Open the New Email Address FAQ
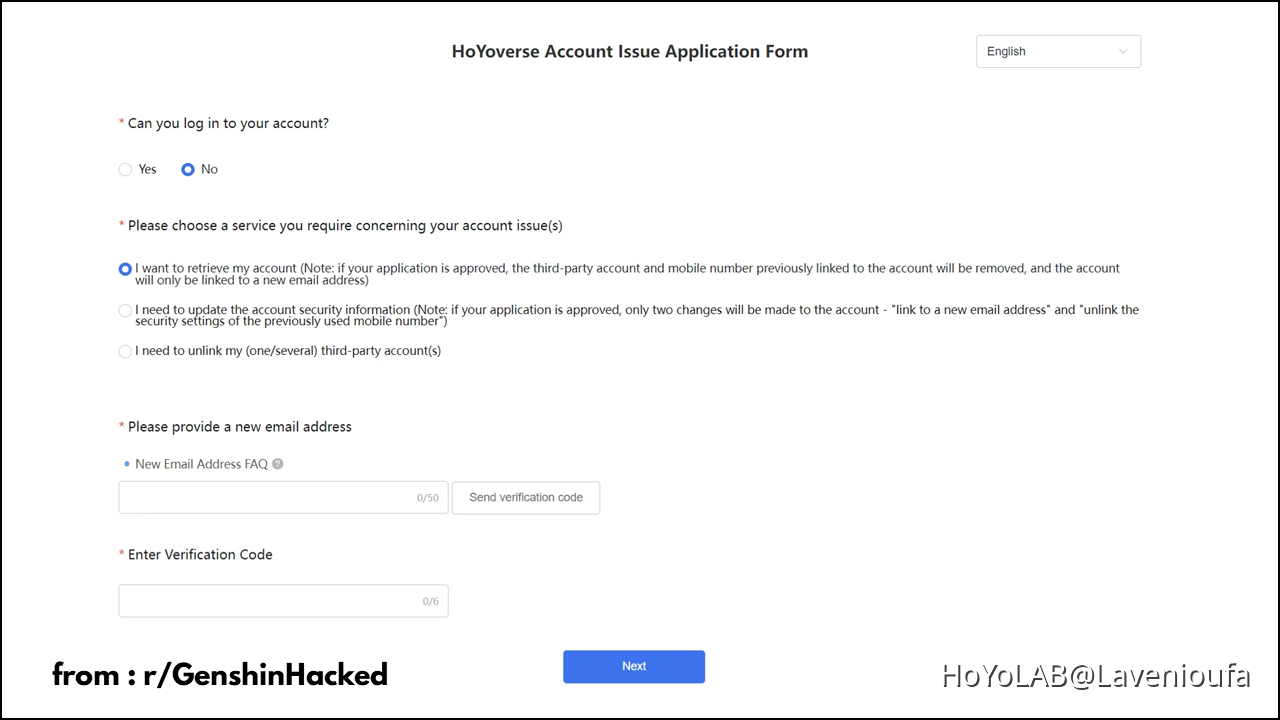Screen dimensions: 1280x720 (x=200, y=463)
